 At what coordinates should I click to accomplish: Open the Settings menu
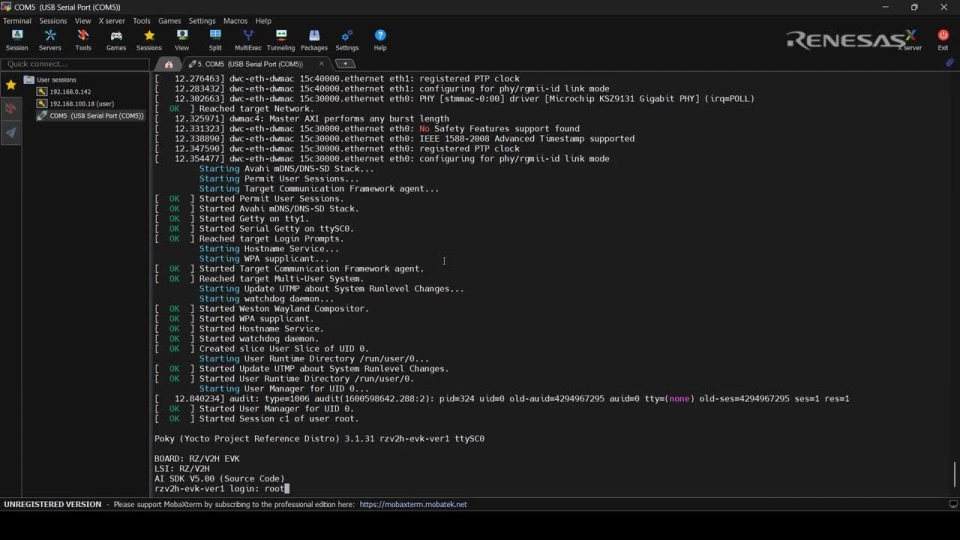[x=202, y=21]
